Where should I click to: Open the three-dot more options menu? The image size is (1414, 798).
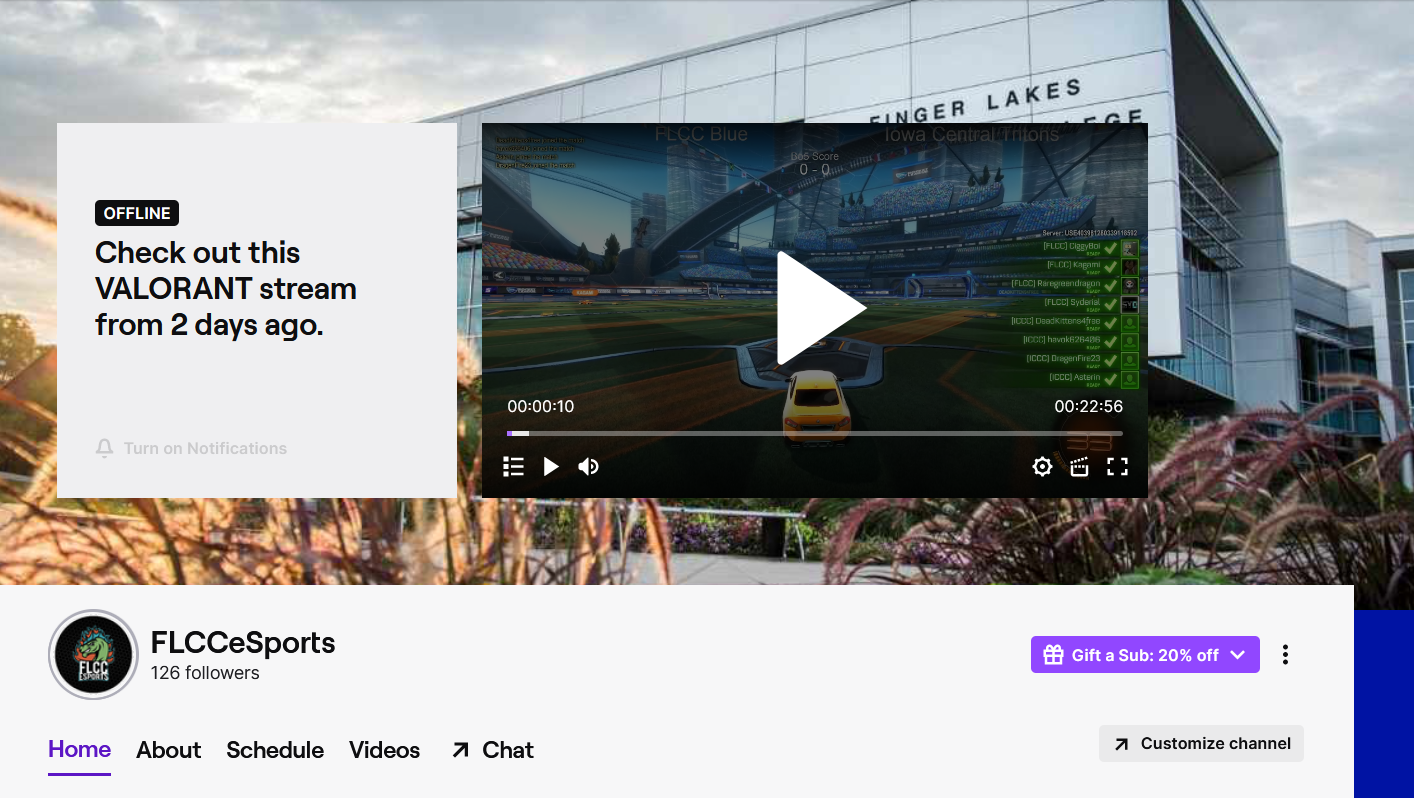point(1285,655)
